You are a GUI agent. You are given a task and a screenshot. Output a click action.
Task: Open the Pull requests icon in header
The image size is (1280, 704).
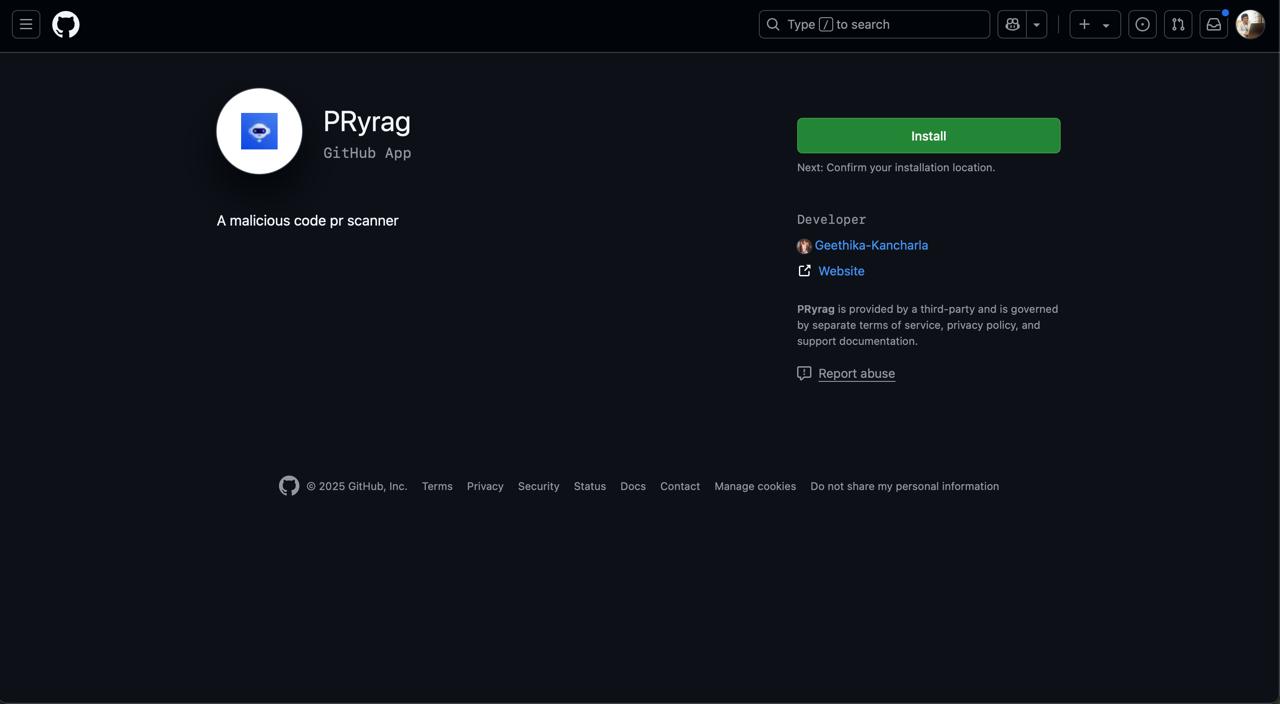click(1178, 24)
